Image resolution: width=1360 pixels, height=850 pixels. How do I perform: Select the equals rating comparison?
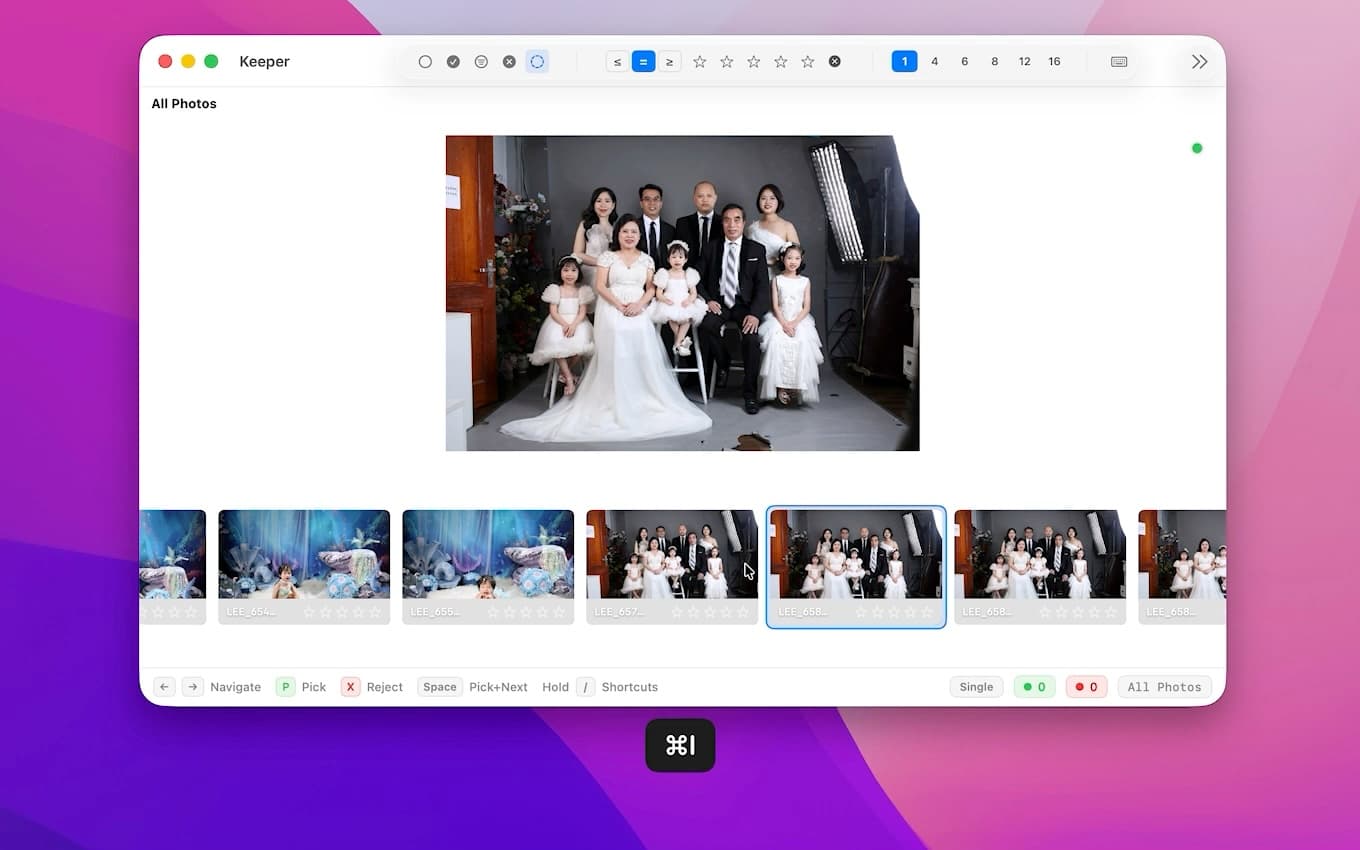643,62
